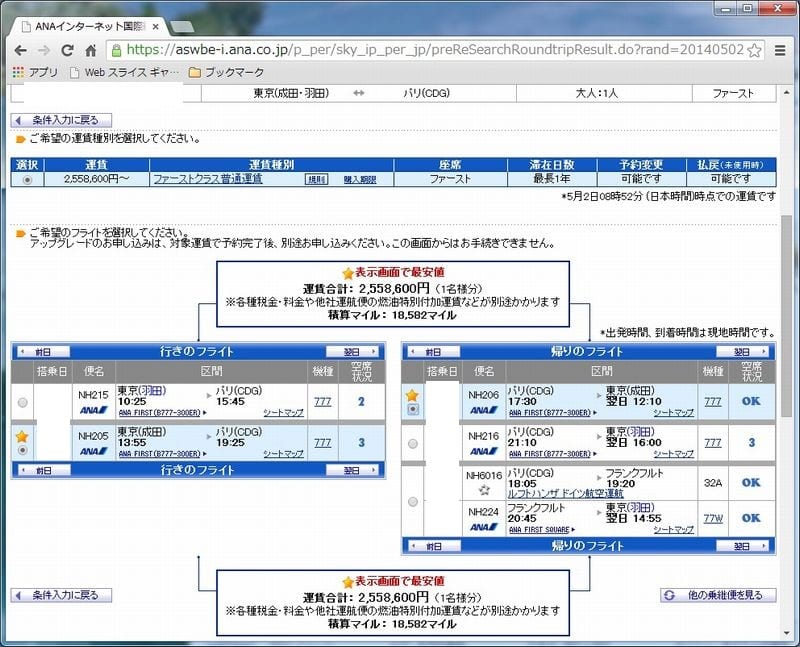
Task: Open the シートマップ seat map for NH224
Action: point(673,530)
